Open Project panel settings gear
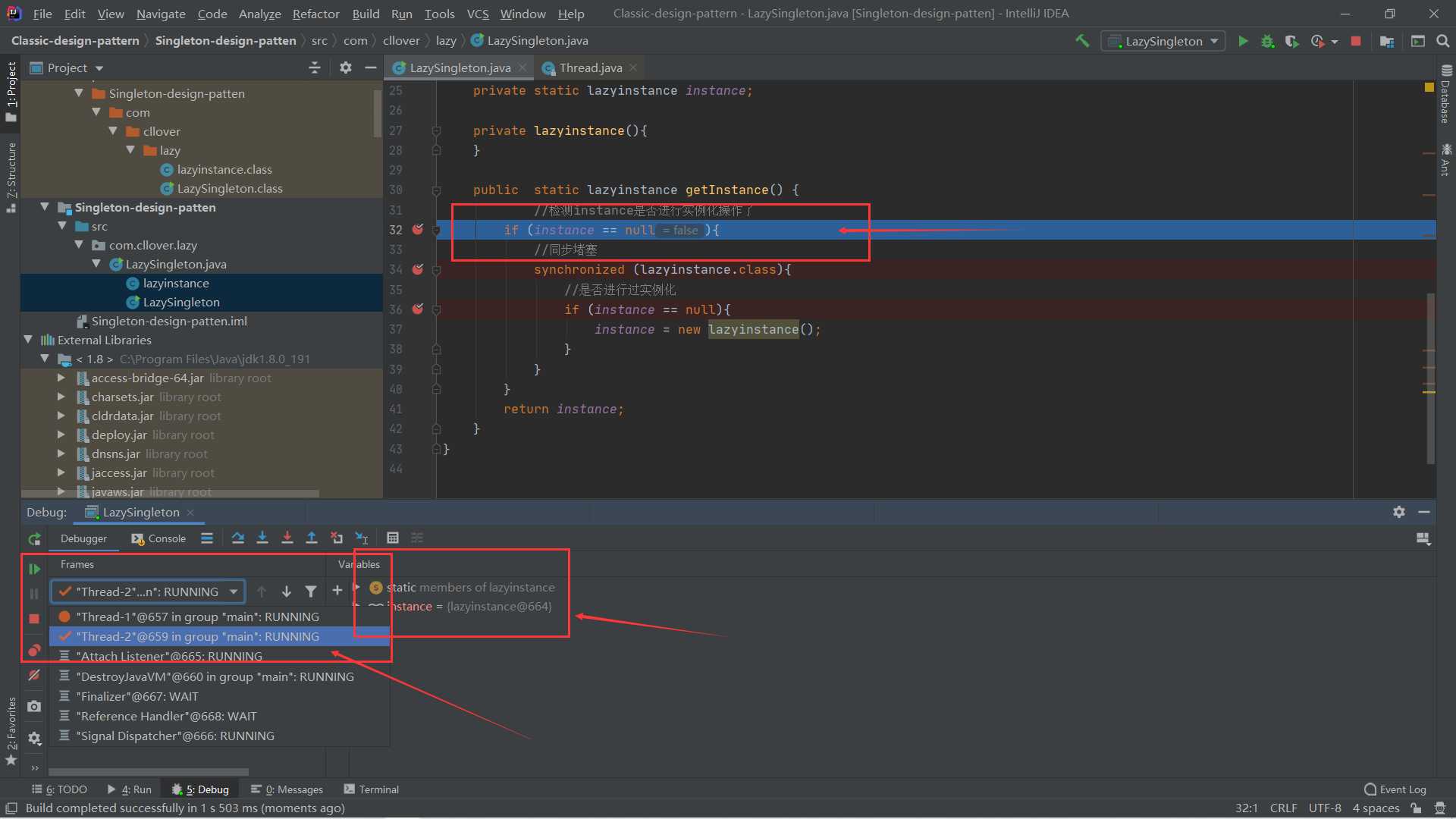Screen dimensions: 1456x819 click(346, 67)
